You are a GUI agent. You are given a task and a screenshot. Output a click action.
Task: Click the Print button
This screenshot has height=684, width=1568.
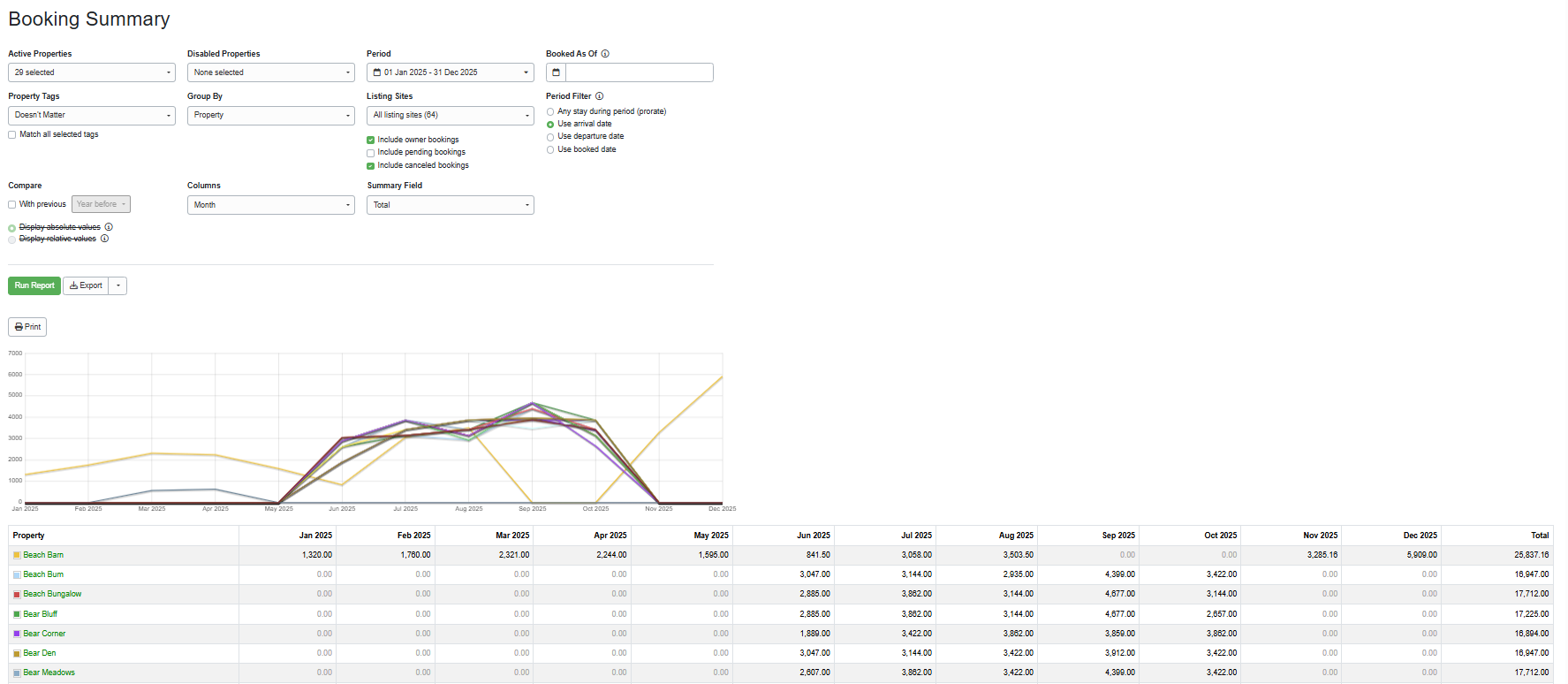pos(27,327)
